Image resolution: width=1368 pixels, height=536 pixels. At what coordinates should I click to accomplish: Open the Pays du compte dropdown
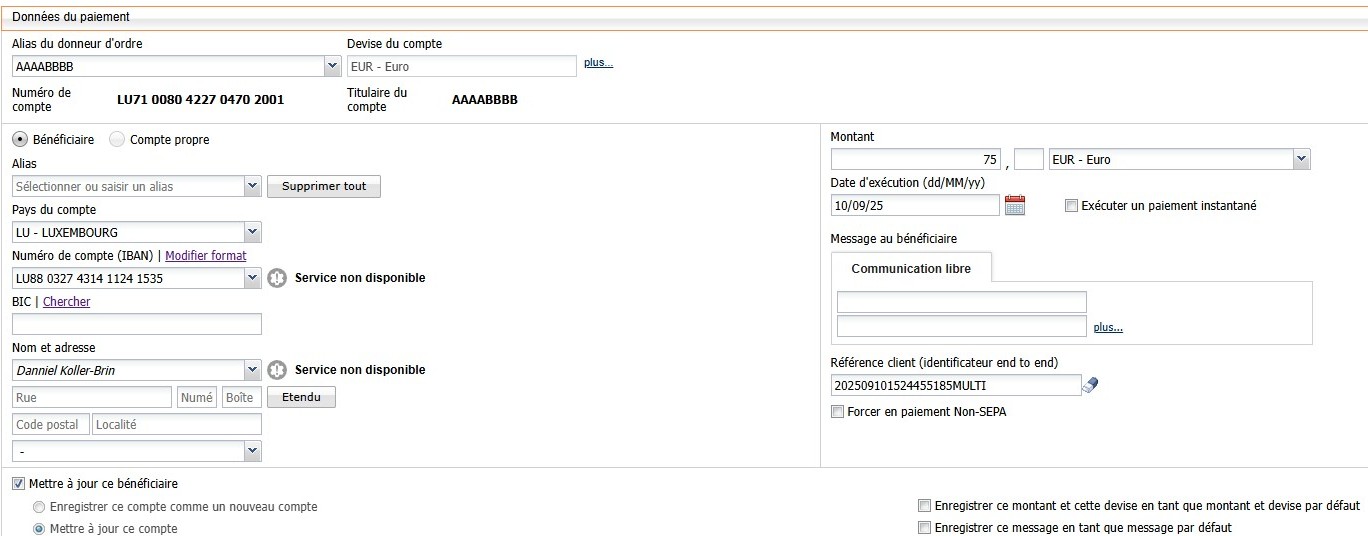coord(252,232)
